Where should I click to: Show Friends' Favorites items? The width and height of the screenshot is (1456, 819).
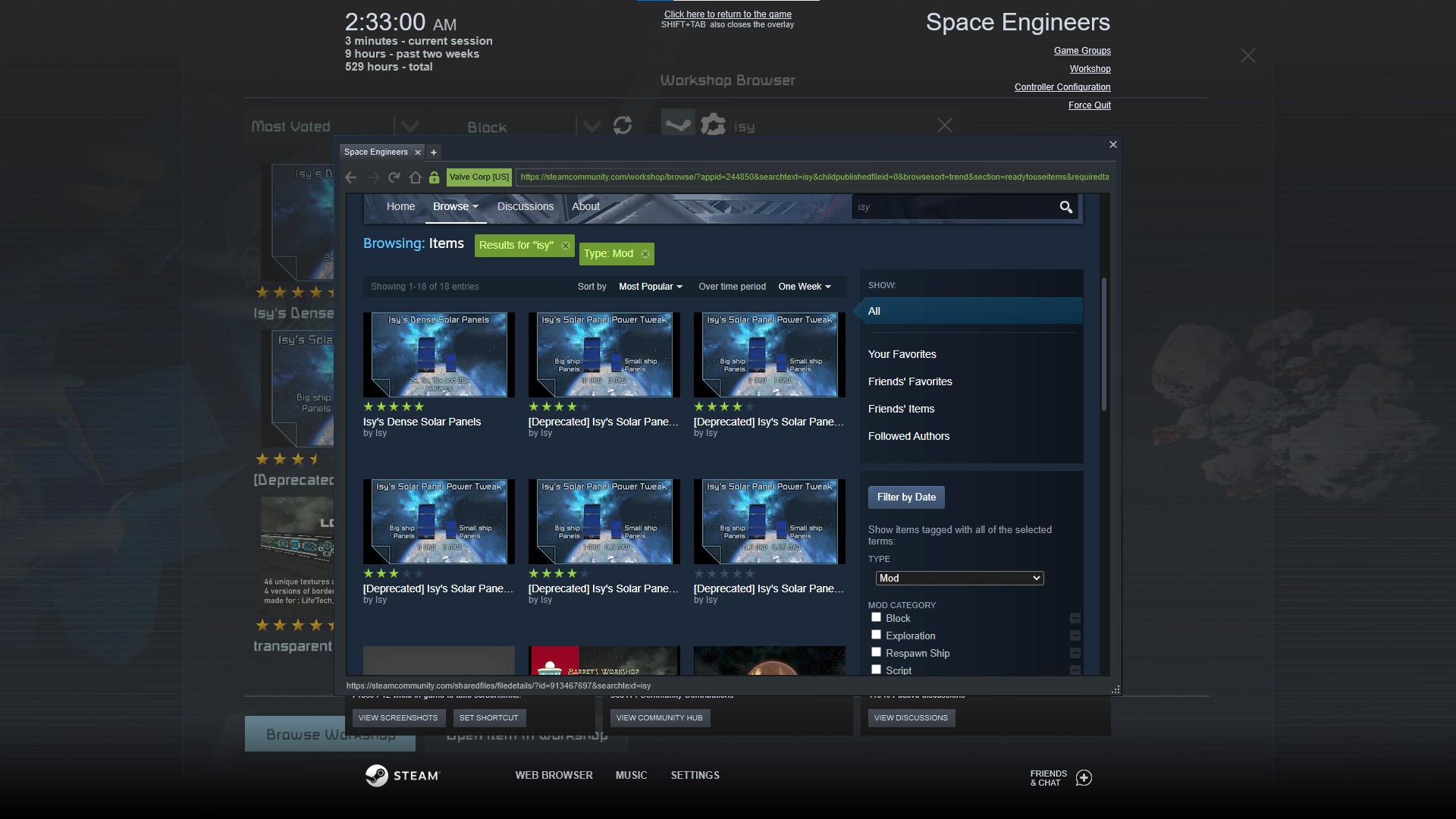pos(910,381)
